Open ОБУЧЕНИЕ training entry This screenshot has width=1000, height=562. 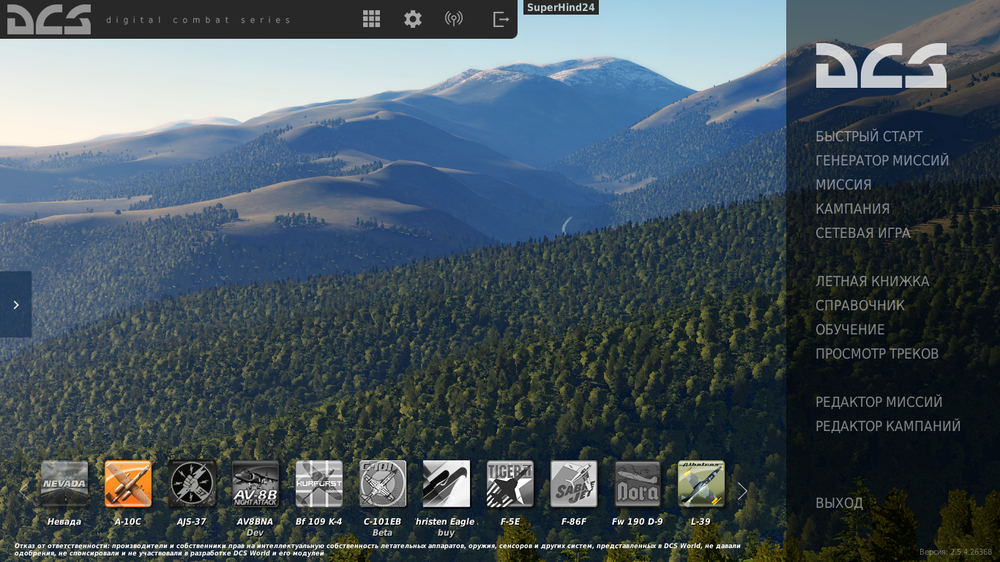coord(849,330)
